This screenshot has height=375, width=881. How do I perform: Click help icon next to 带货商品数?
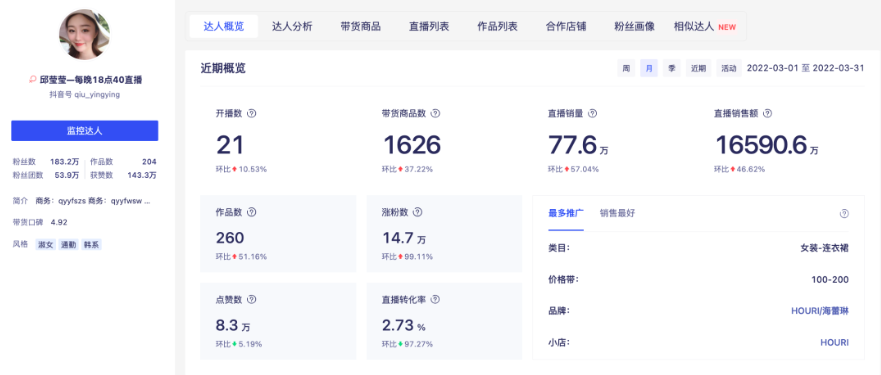(435, 113)
